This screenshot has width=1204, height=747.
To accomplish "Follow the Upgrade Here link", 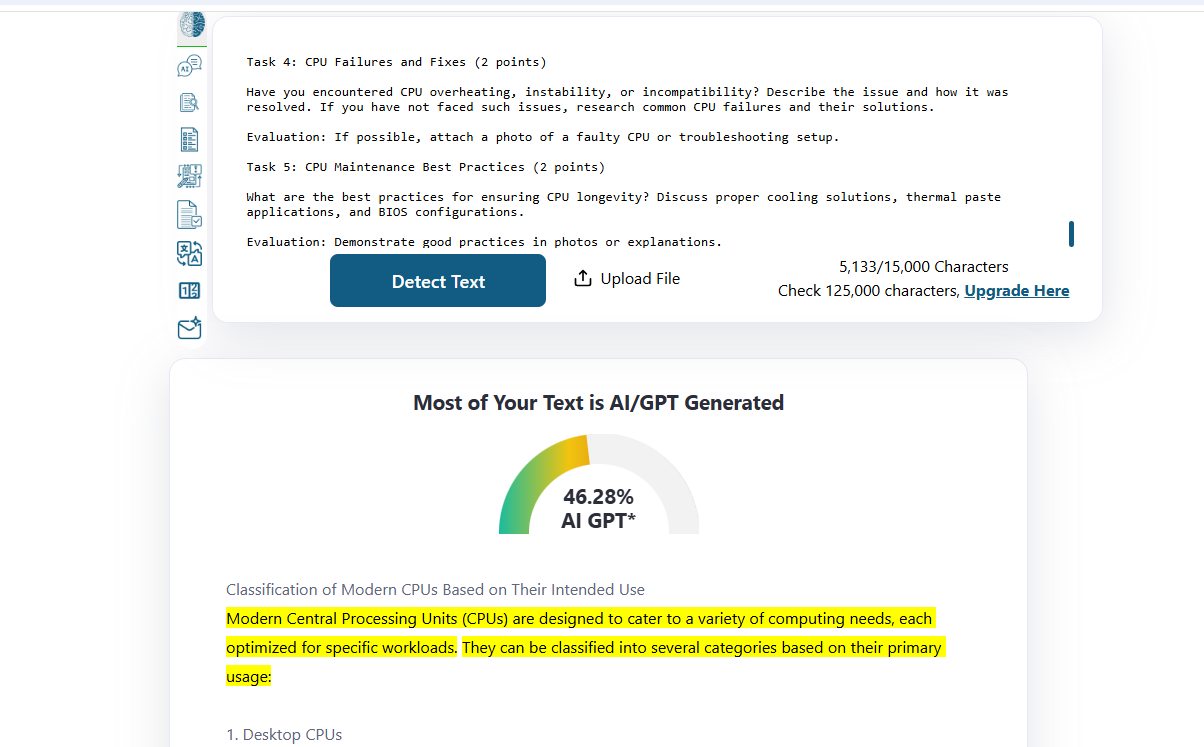I will (1017, 291).
